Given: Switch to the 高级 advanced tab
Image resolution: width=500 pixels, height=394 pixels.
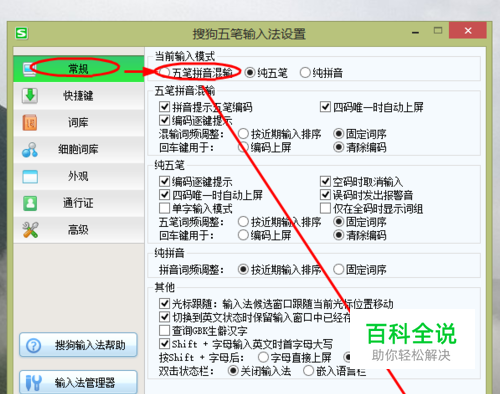Looking at the screenshot, I should (79, 230).
